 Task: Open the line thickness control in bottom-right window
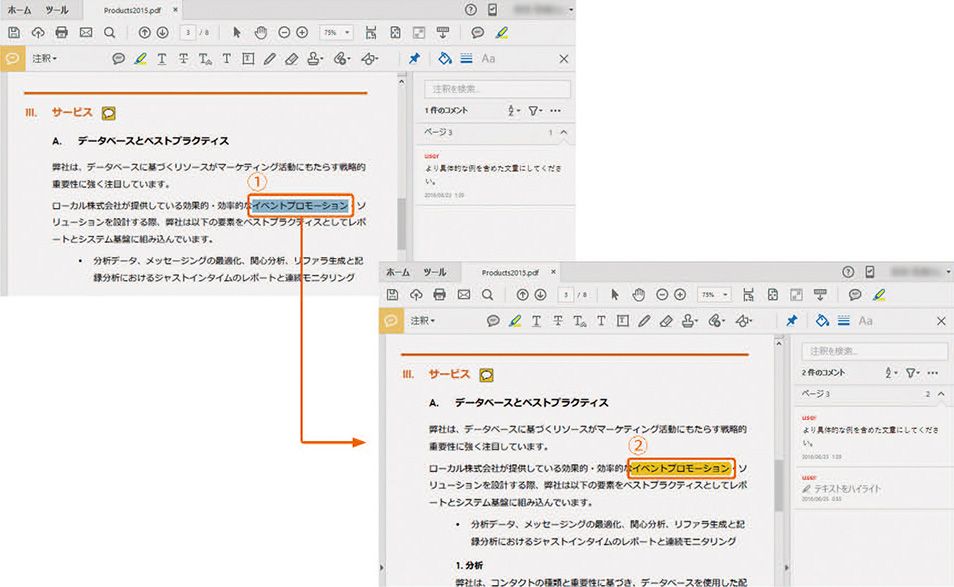pos(843,321)
